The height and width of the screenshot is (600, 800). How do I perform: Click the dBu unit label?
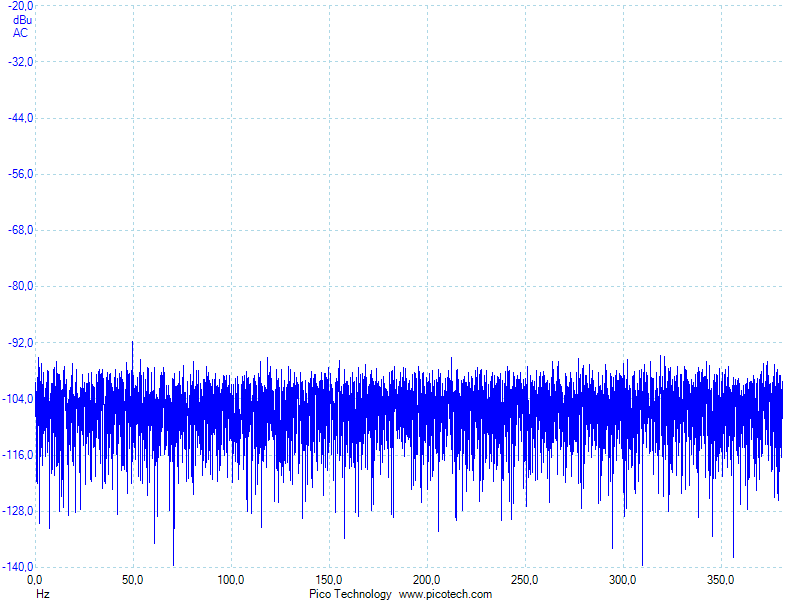[22, 20]
